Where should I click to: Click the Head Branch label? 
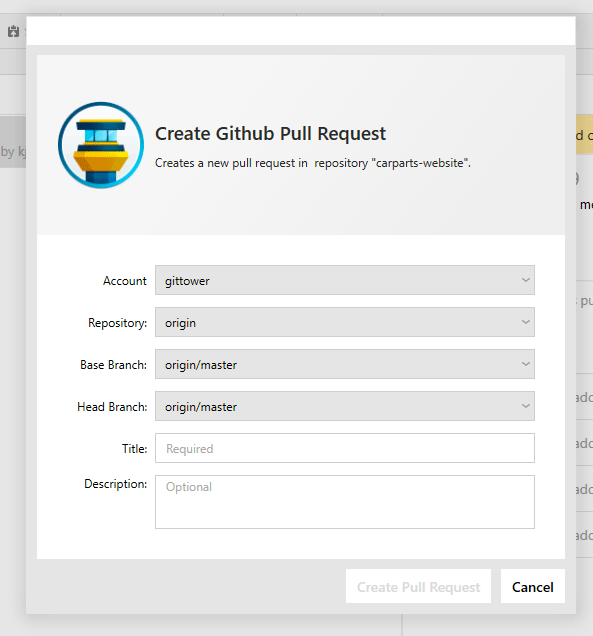112,407
